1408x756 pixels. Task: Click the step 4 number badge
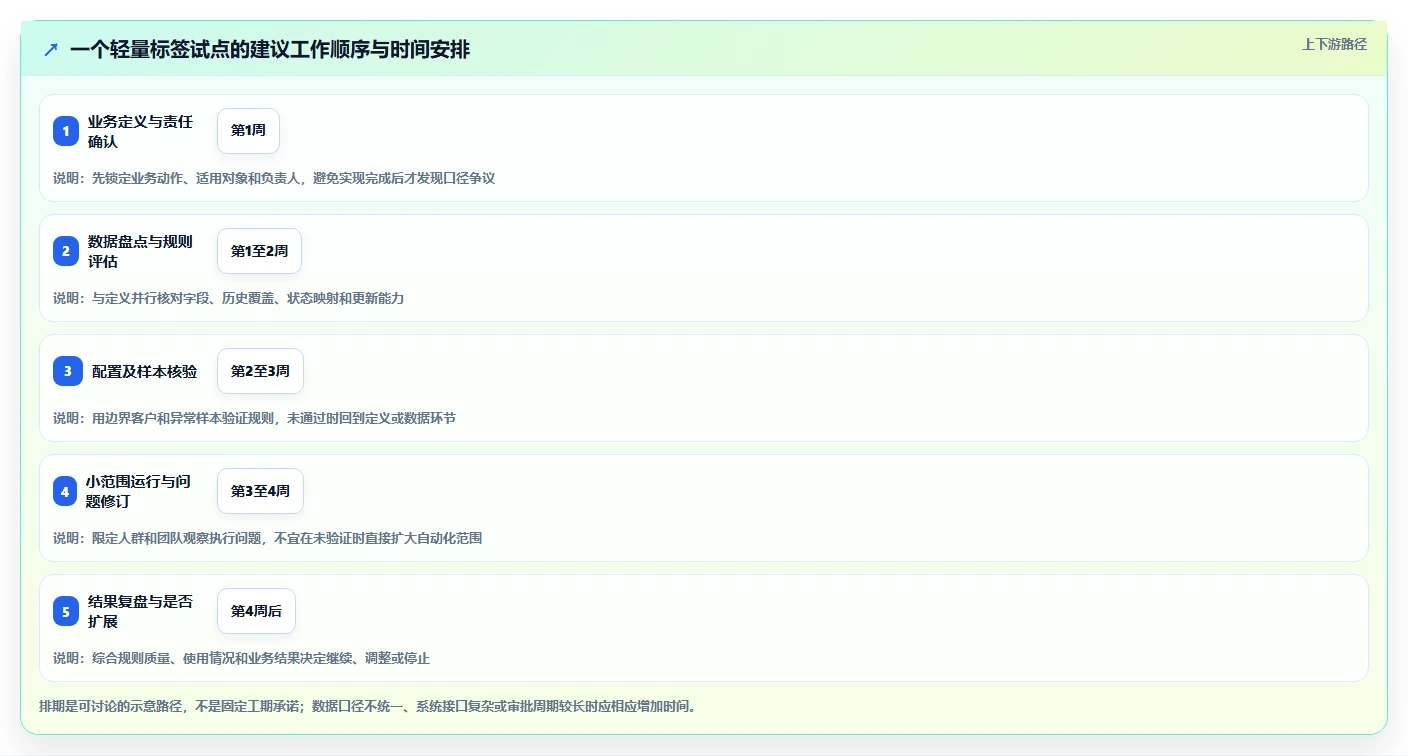coord(65,491)
